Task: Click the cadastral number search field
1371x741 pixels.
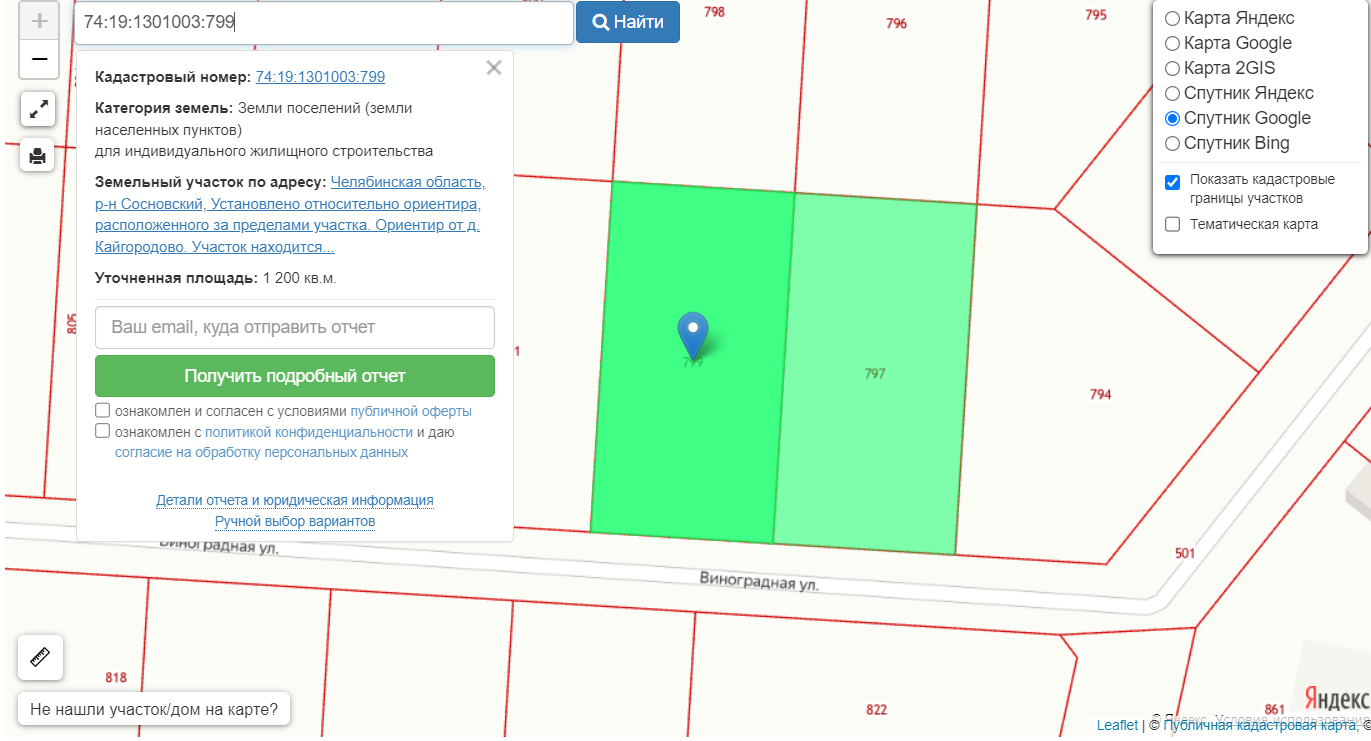Action: pos(324,22)
